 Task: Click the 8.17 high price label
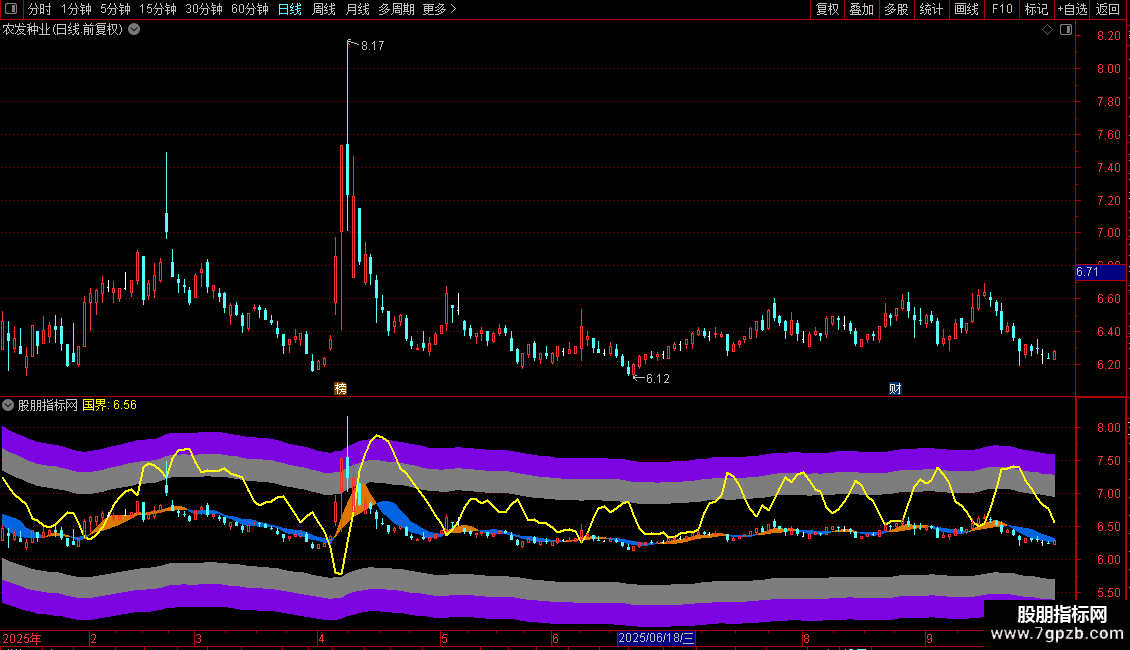coord(373,45)
